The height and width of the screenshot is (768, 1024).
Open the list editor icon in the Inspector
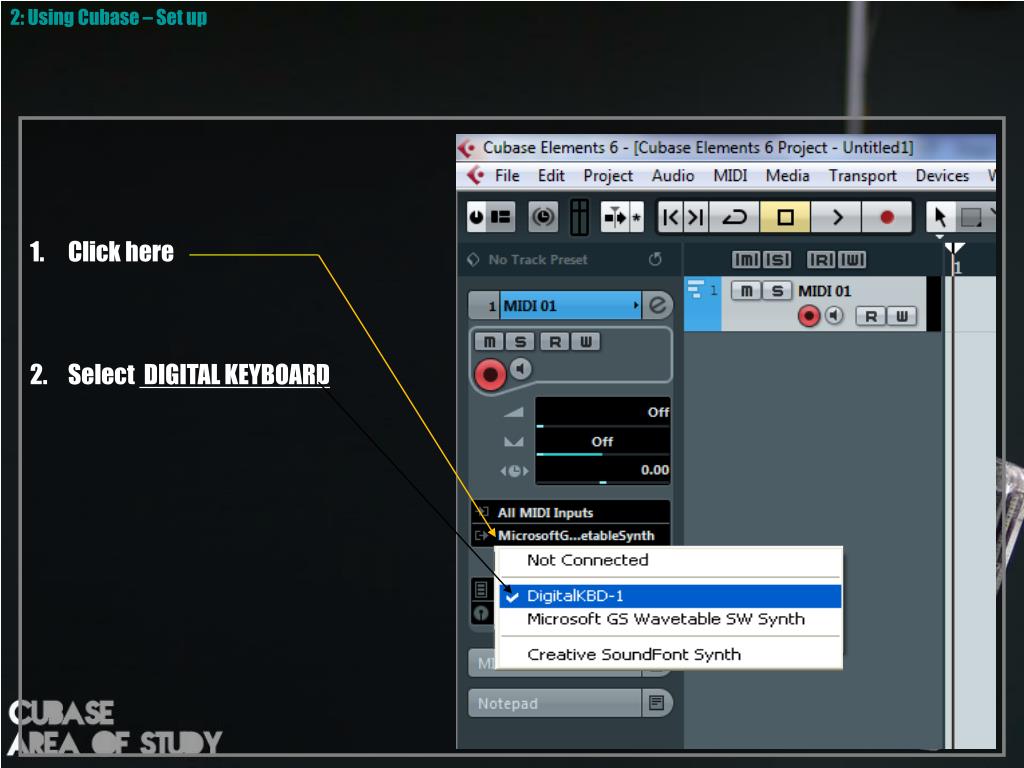[481, 590]
